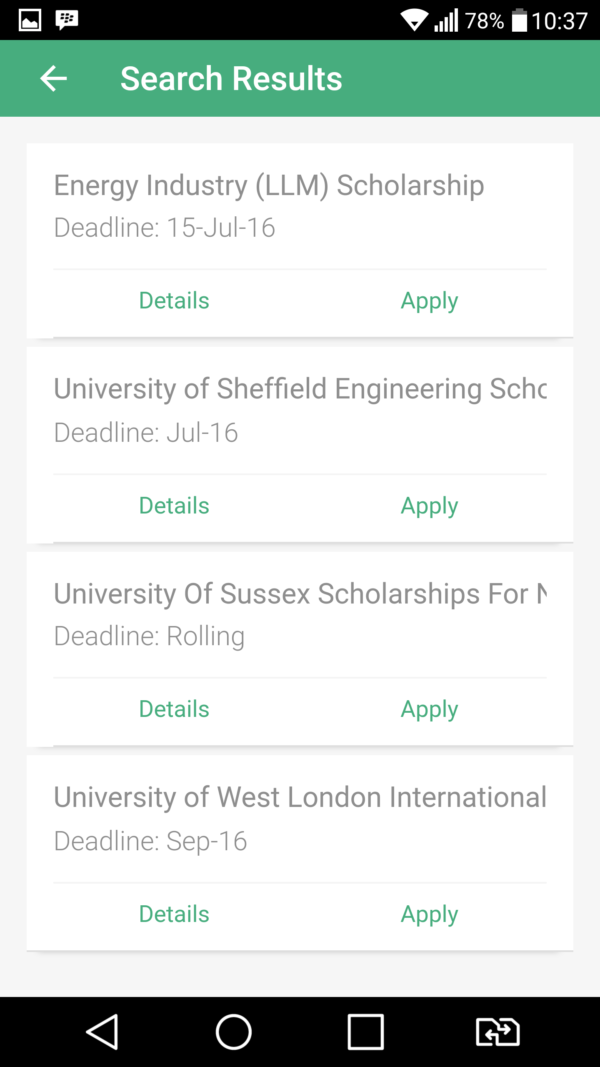Image resolution: width=600 pixels, height=1067 pixels.
Task: View Details of West London International scholarship
Action: click(174, 914)
